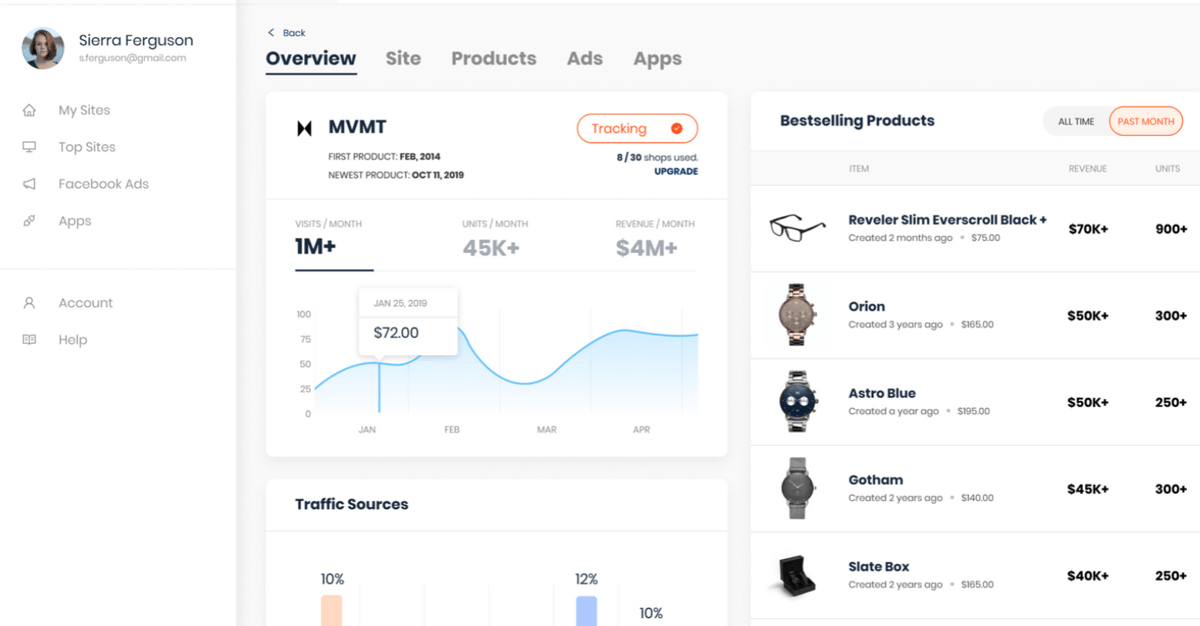Click the Facebook Ads megaphone icon
1200x626 pixels.
point(29,184)
